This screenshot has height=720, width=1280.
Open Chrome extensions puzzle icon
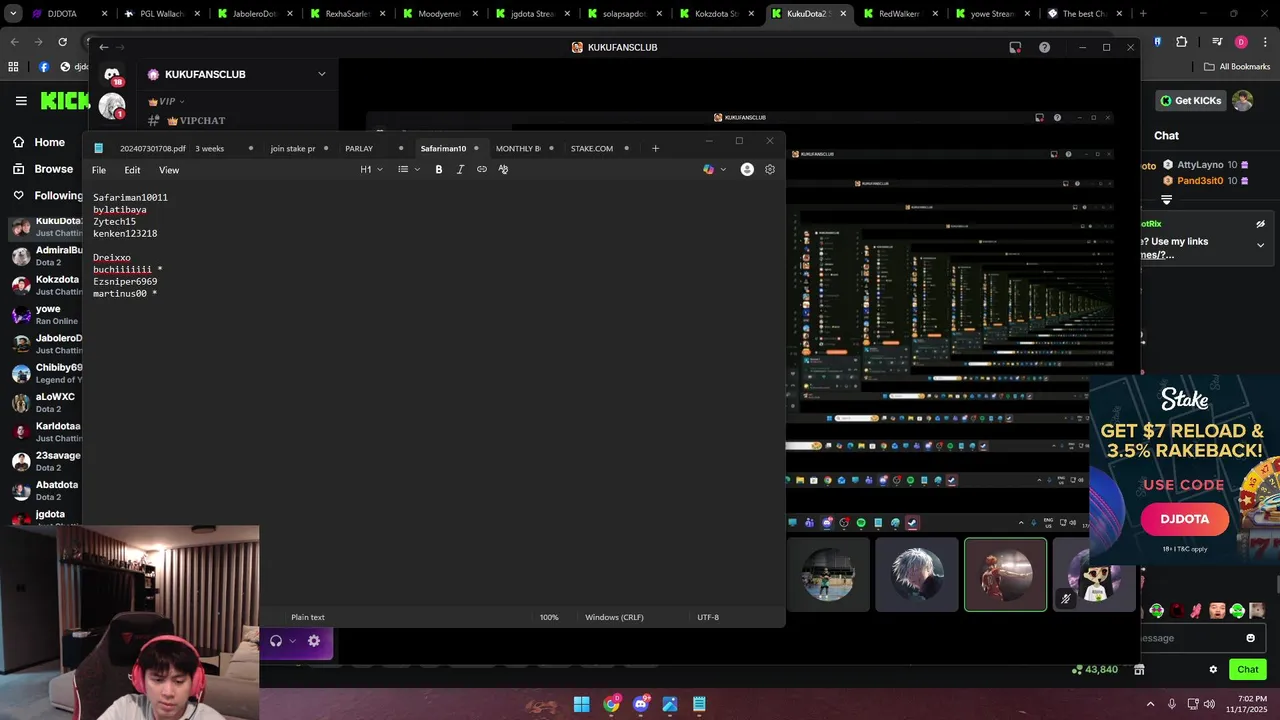tap(1181, 42)
